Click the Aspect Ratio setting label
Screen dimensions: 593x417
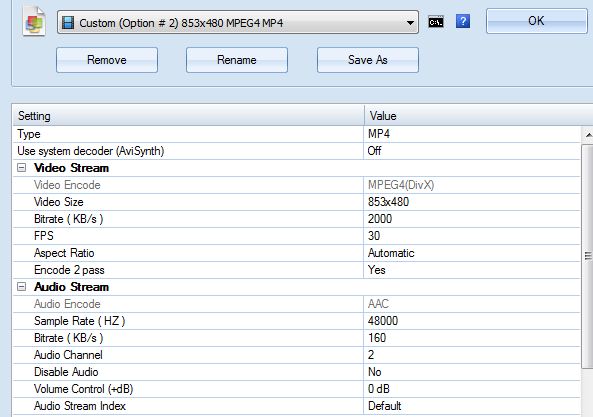64,253
